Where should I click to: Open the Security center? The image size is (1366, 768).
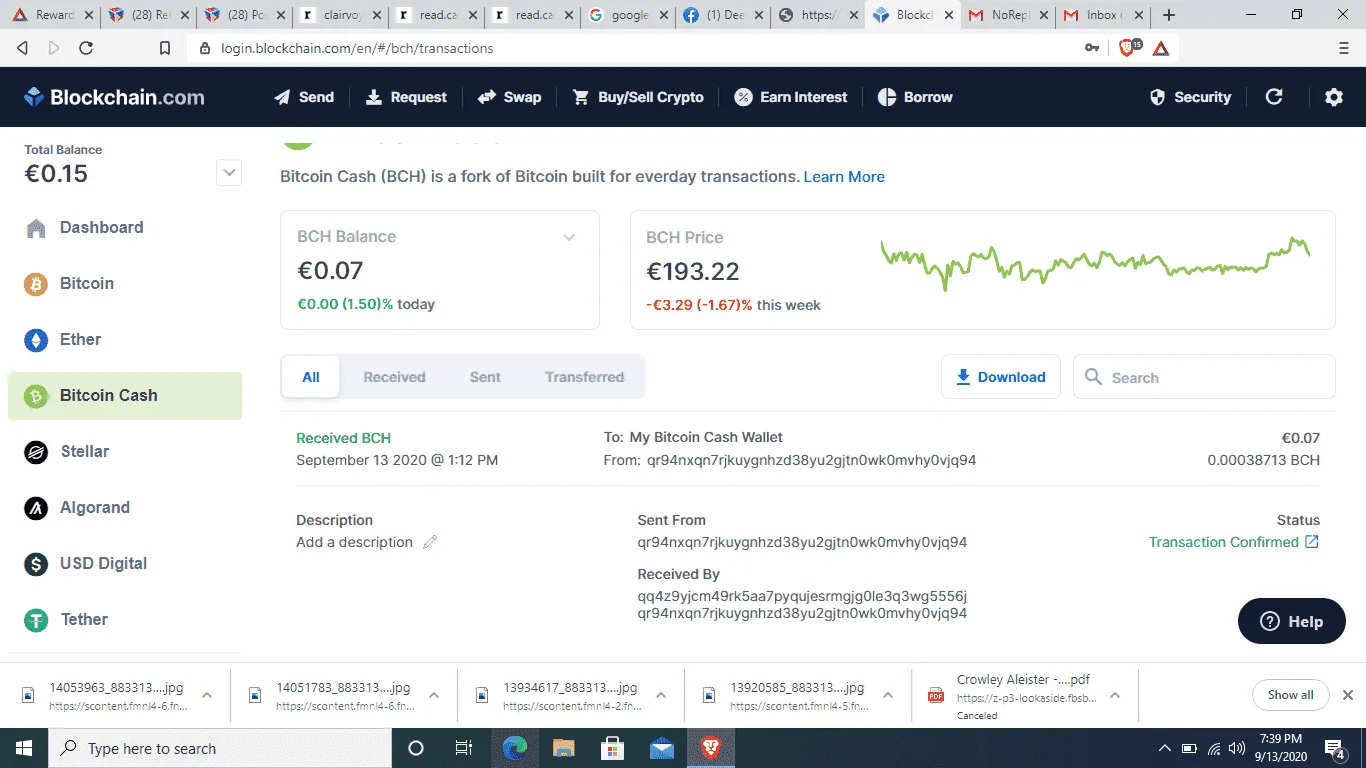coord(1190,97)
